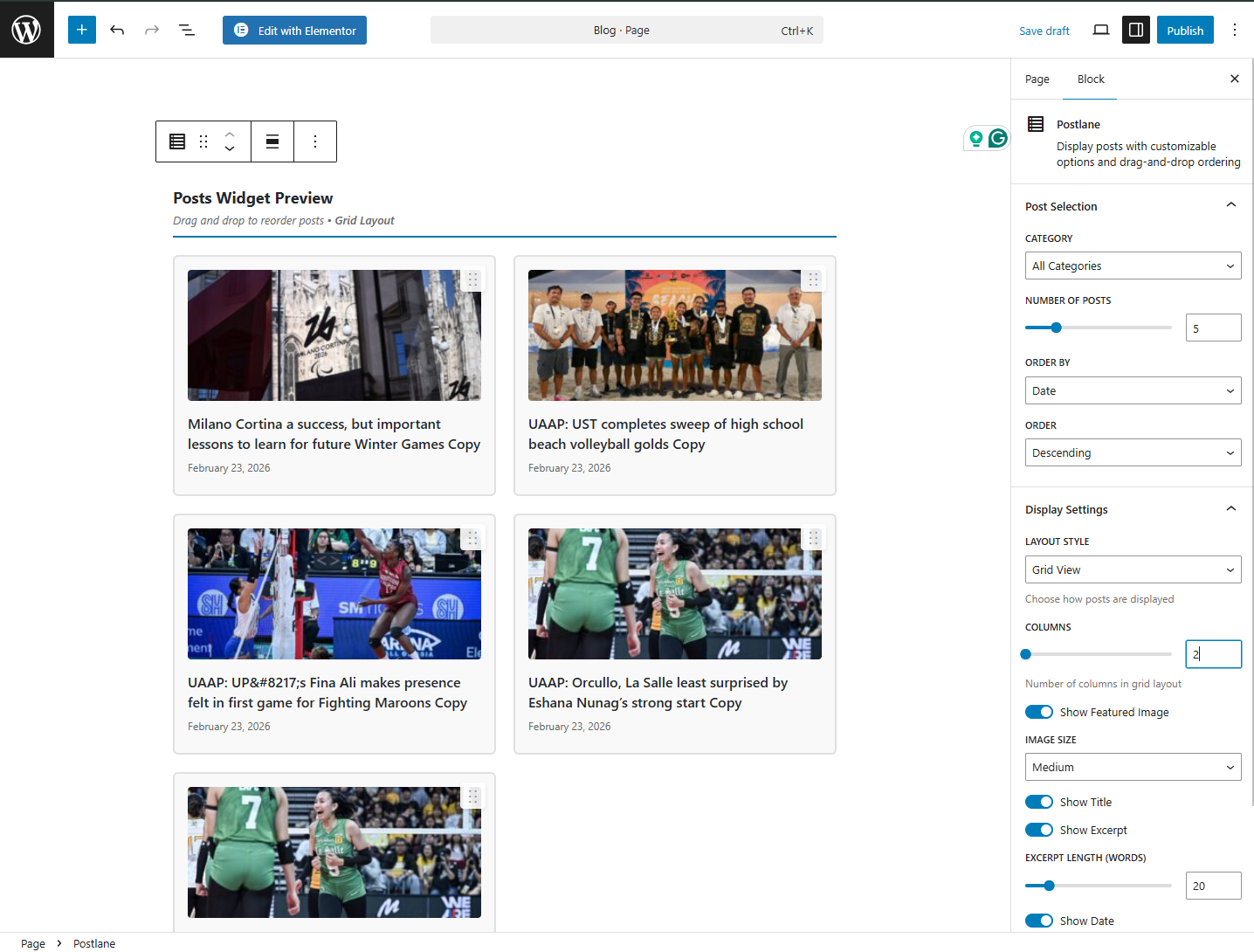The height and width of the screenshot is (952, 1254).
Task: Open the Document Overview list icon
Action: point(187,30)
